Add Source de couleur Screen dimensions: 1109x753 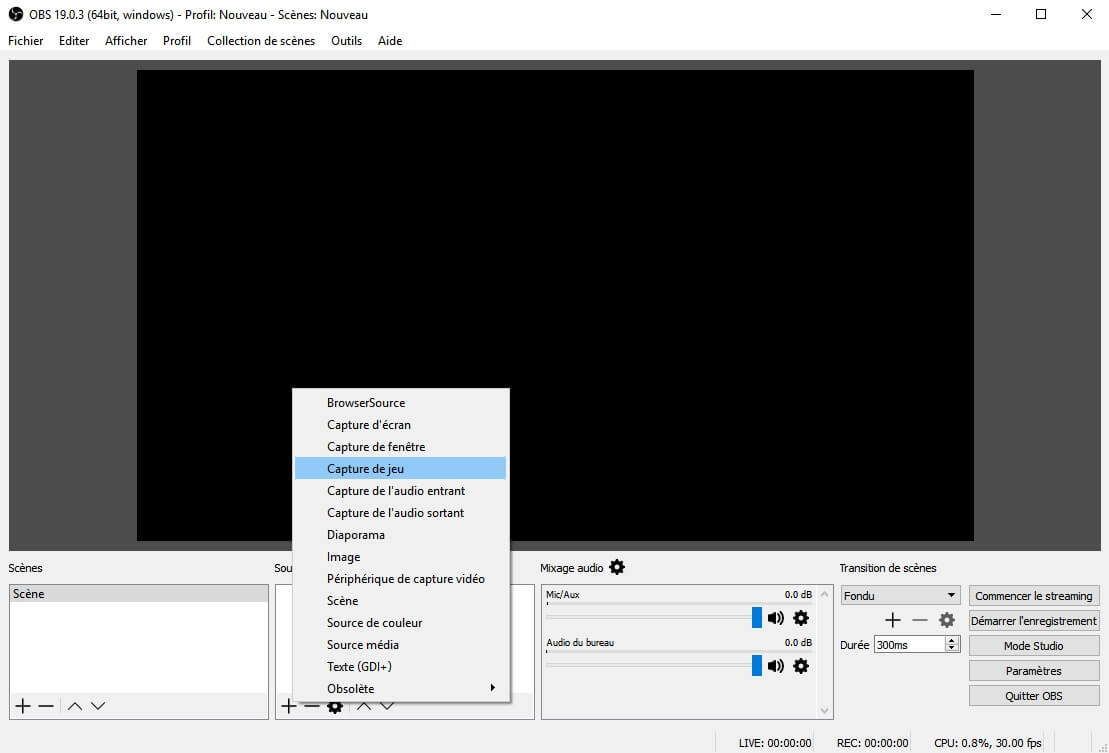pyautogui.click(x=400, y=622)
